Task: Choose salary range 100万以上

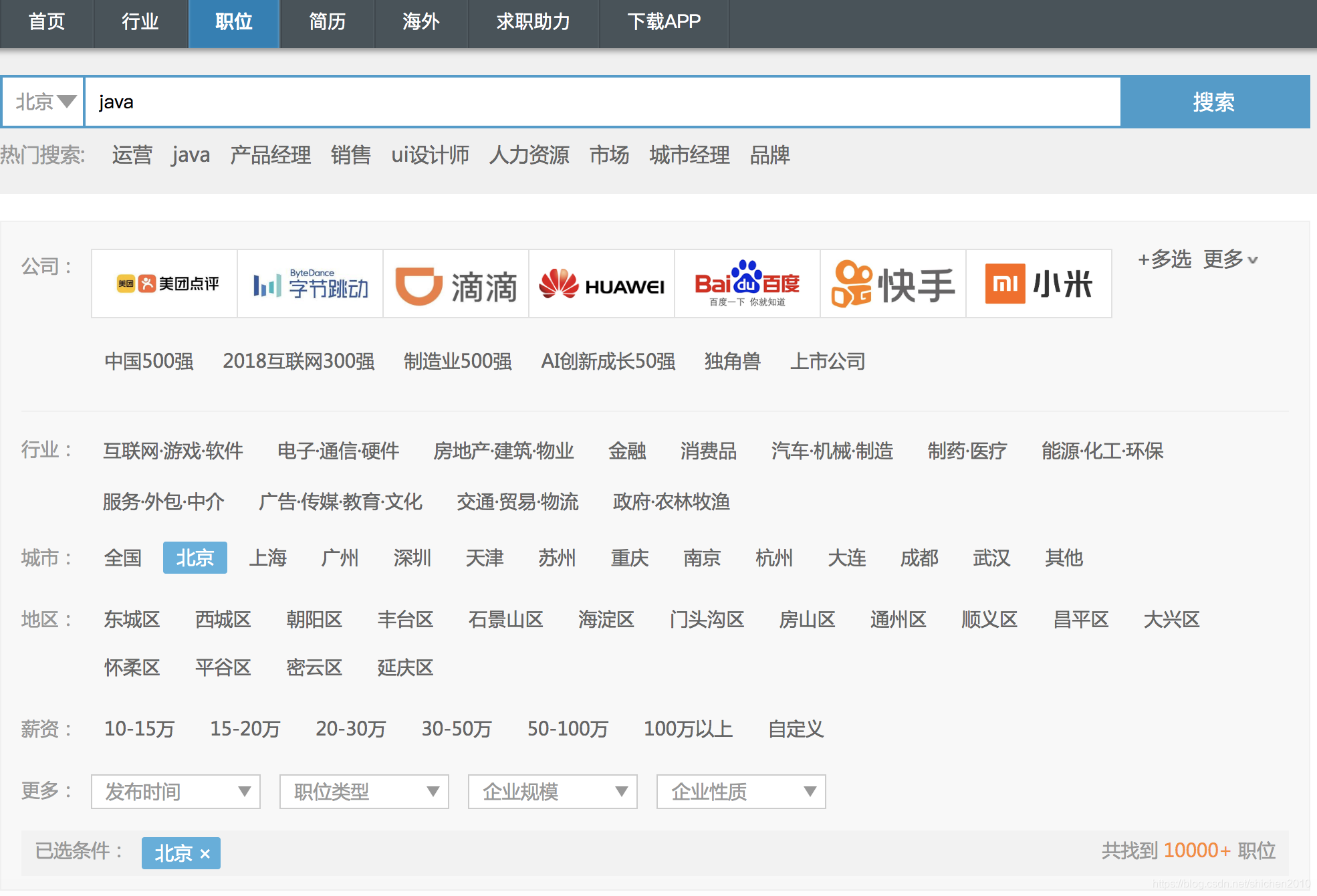Action: tap(689, 728)
